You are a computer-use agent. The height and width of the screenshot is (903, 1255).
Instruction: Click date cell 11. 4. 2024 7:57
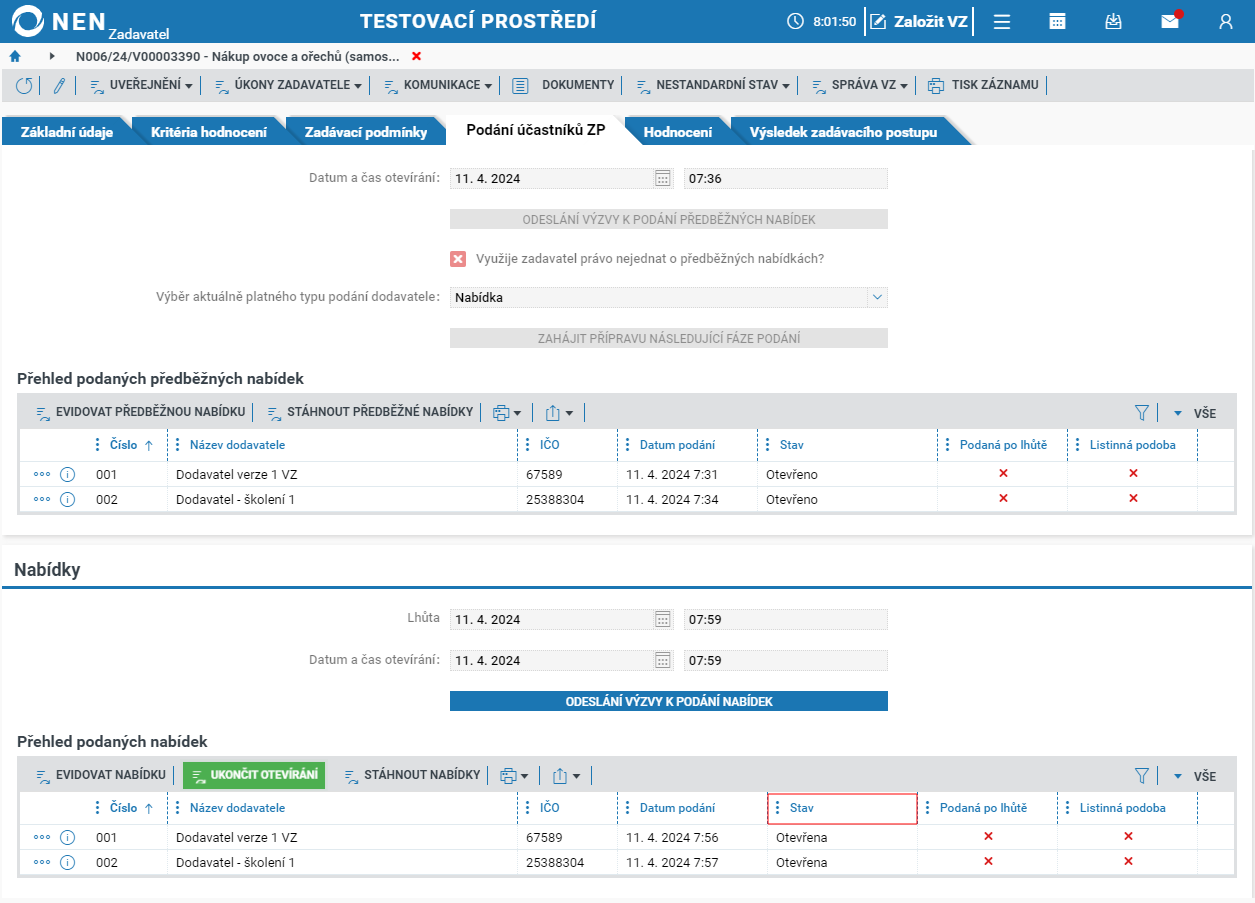point(672,862)
